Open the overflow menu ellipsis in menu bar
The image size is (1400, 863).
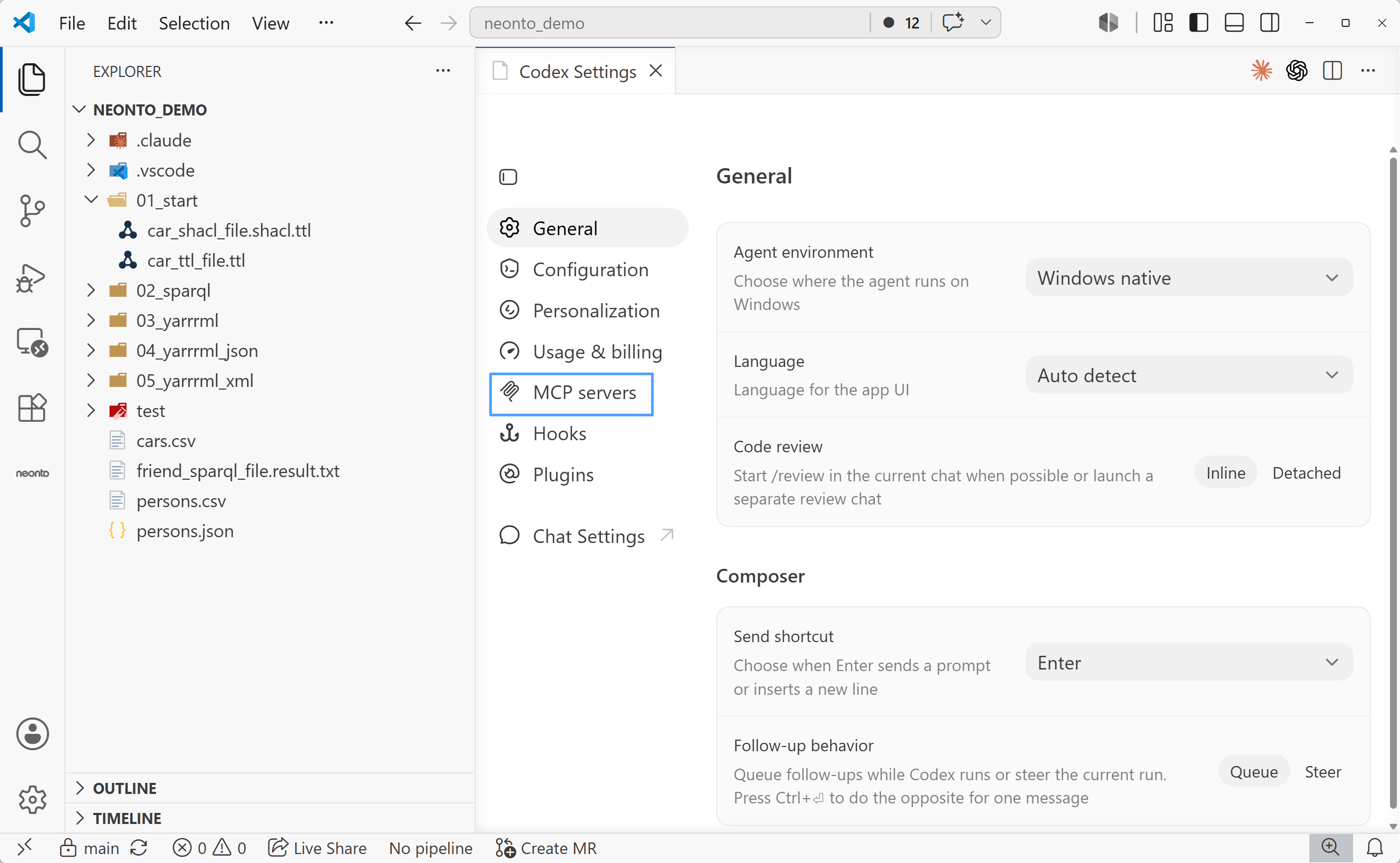[326, 23]
